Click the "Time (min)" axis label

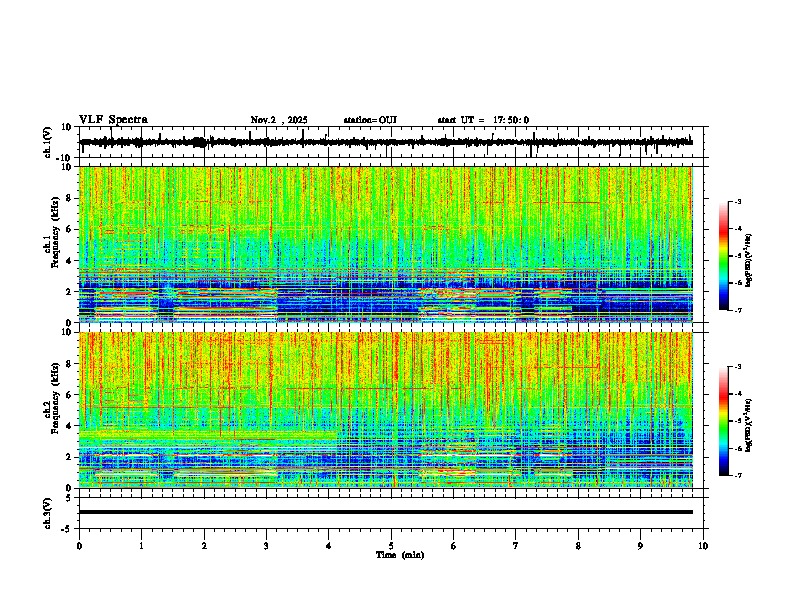tap(400, 555)
